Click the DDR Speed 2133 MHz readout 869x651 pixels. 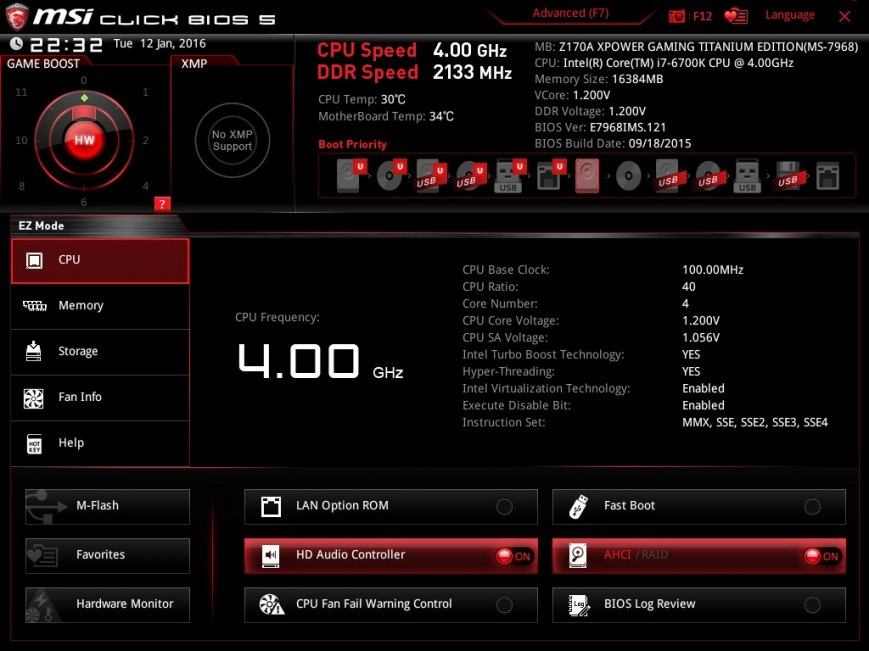point(414,72)
